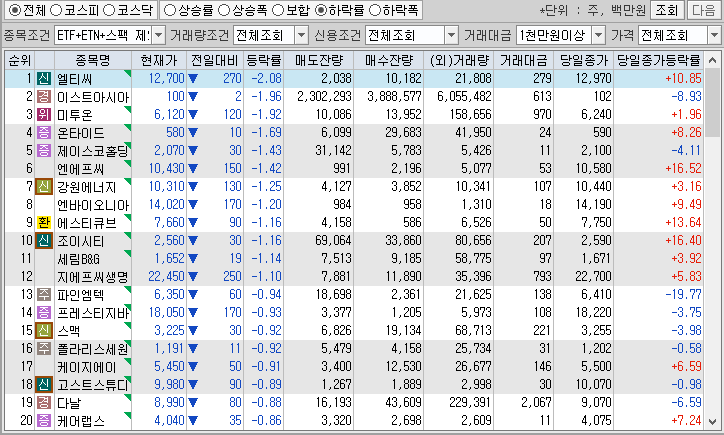The width and height of the screenshot is (724, 435).
Task: Select stock name 케이지에이
Action: coord(86,367)
